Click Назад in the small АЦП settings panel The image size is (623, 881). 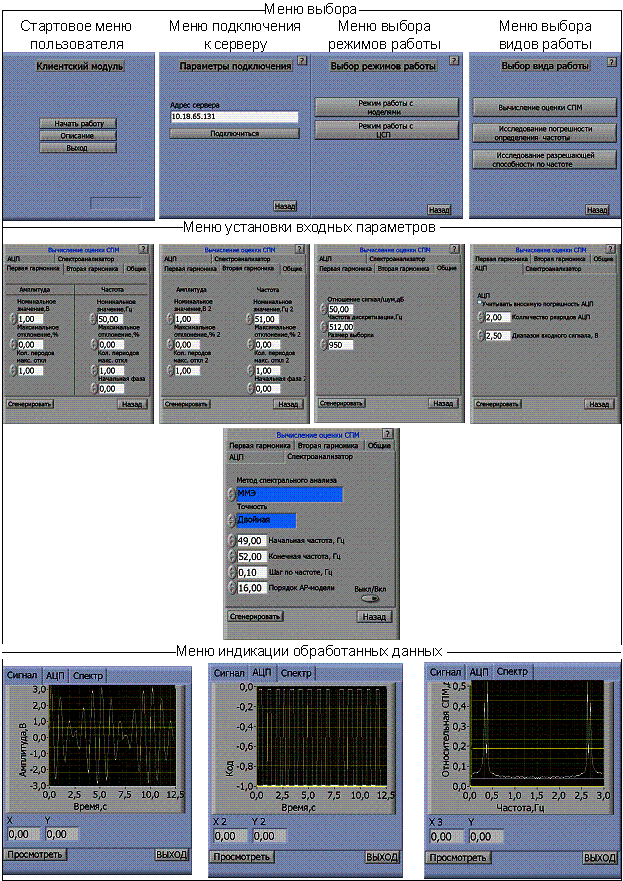(x=599, y=403)
